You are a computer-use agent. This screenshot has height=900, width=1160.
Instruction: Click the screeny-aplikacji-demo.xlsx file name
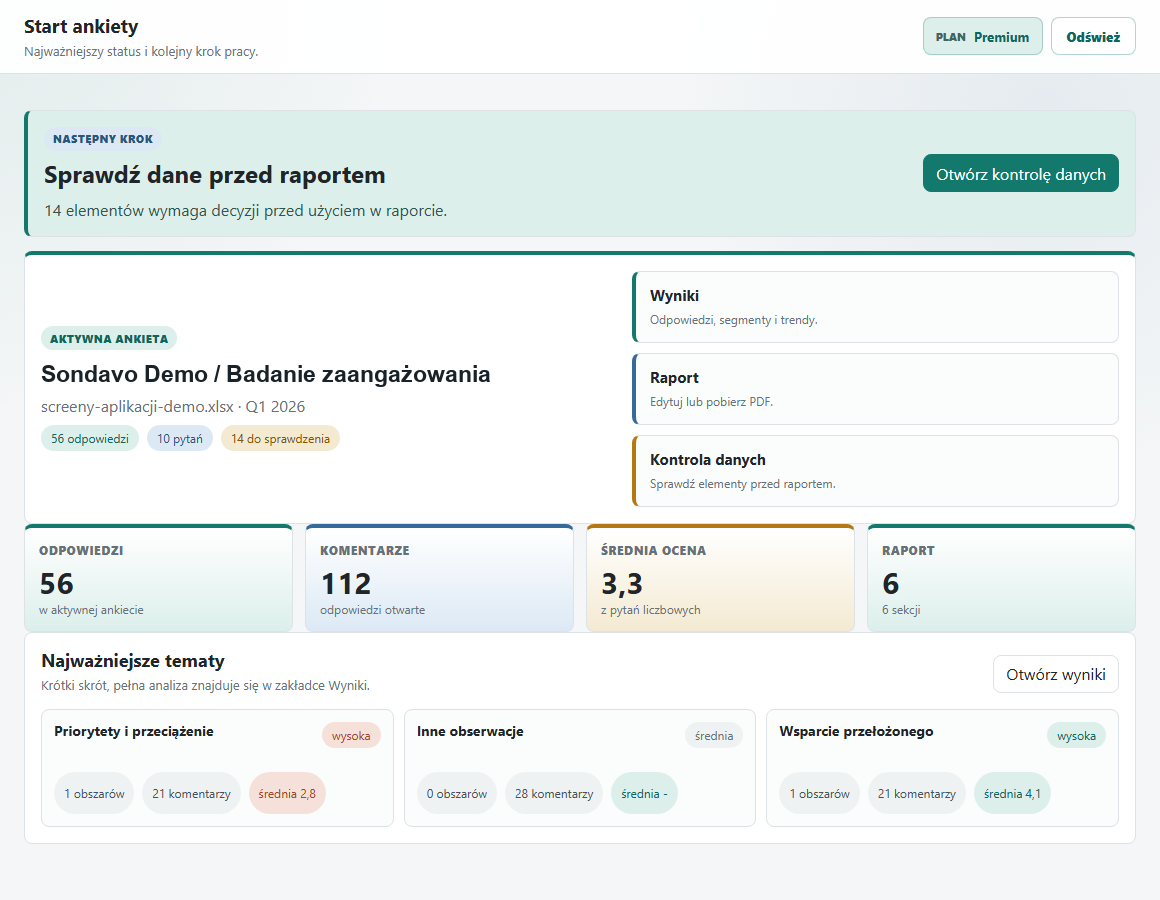click(x=138, y=407)
